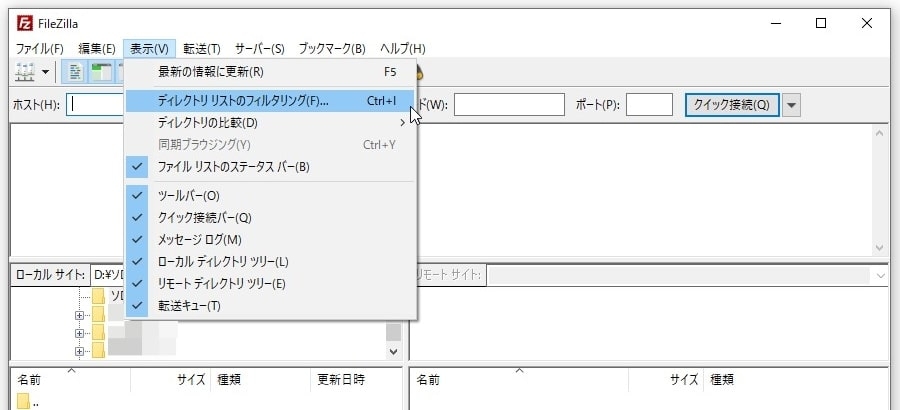The height and width of the screenshot is (410, 900).
Task: Uncheck 転送キュー in the menu
Action: pos(189,306)
